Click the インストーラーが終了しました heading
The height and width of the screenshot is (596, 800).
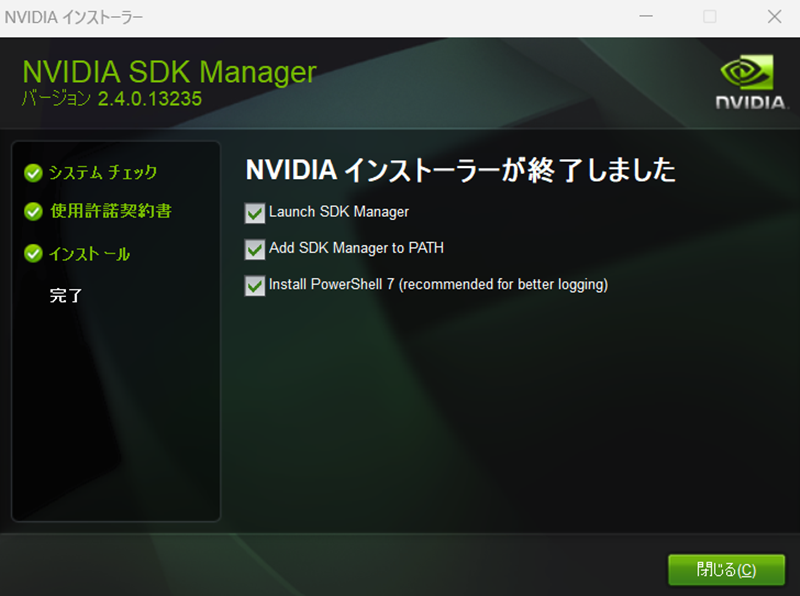[460, 171]
